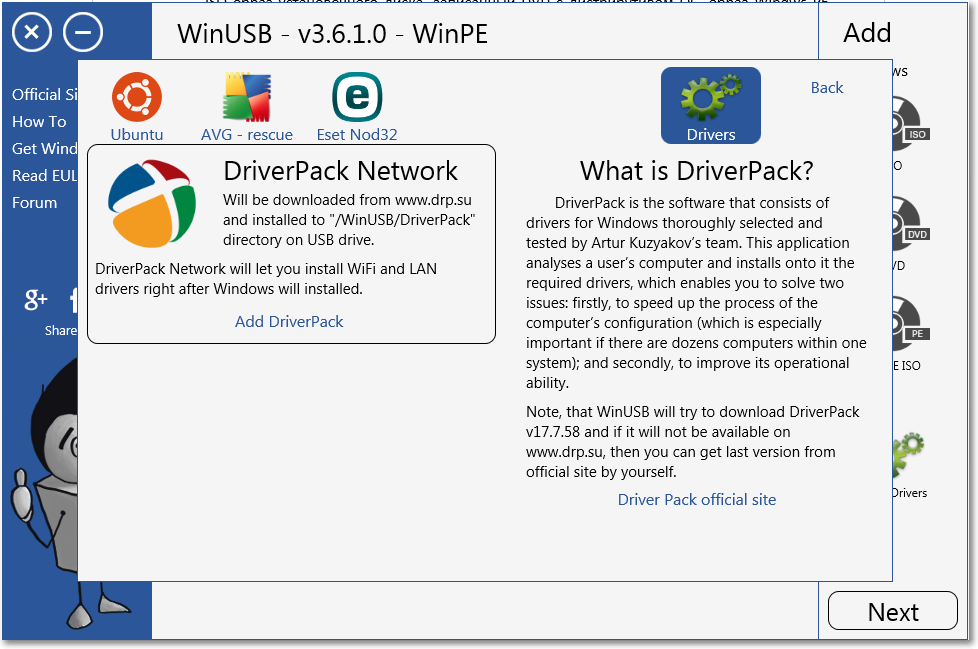
Task: Click the Eset Nod32 label
Action: (357, 135)
